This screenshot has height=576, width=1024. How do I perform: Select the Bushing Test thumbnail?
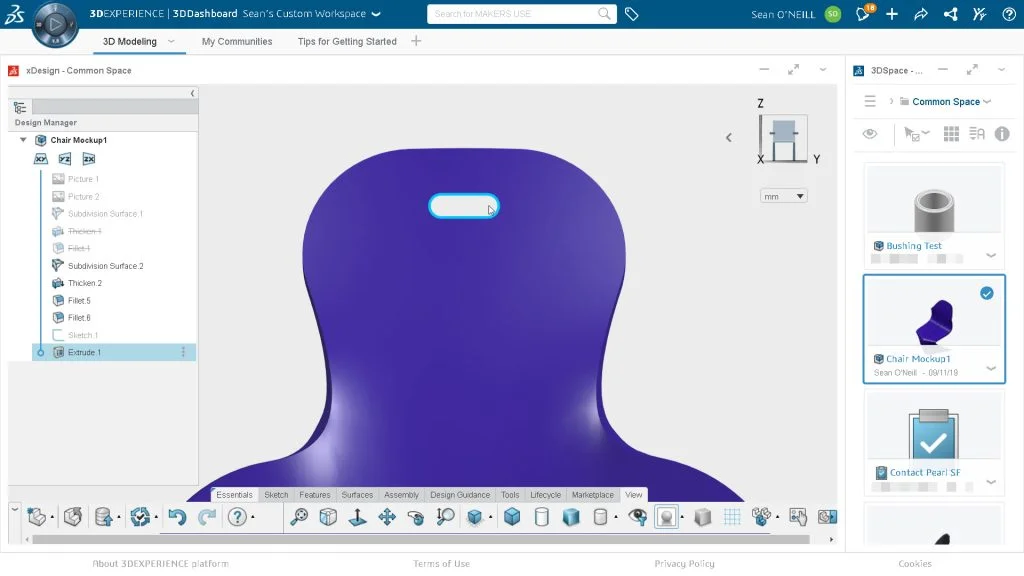(x=933, y=205)
